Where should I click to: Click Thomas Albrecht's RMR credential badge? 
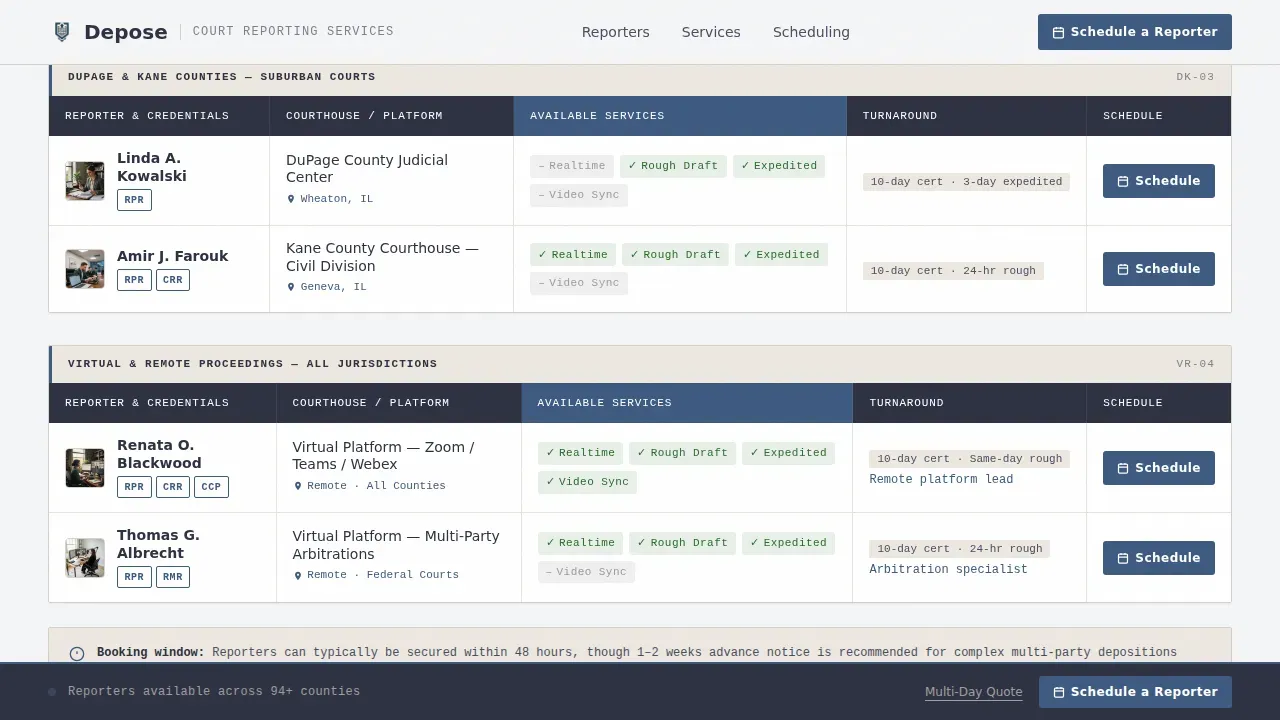[173, 577]
